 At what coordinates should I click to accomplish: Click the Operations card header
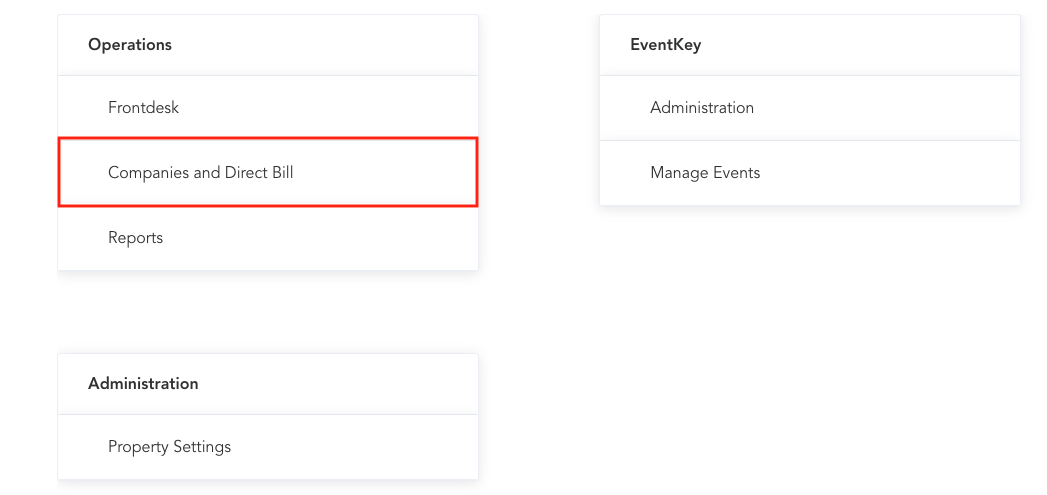[x=130, y=45]
